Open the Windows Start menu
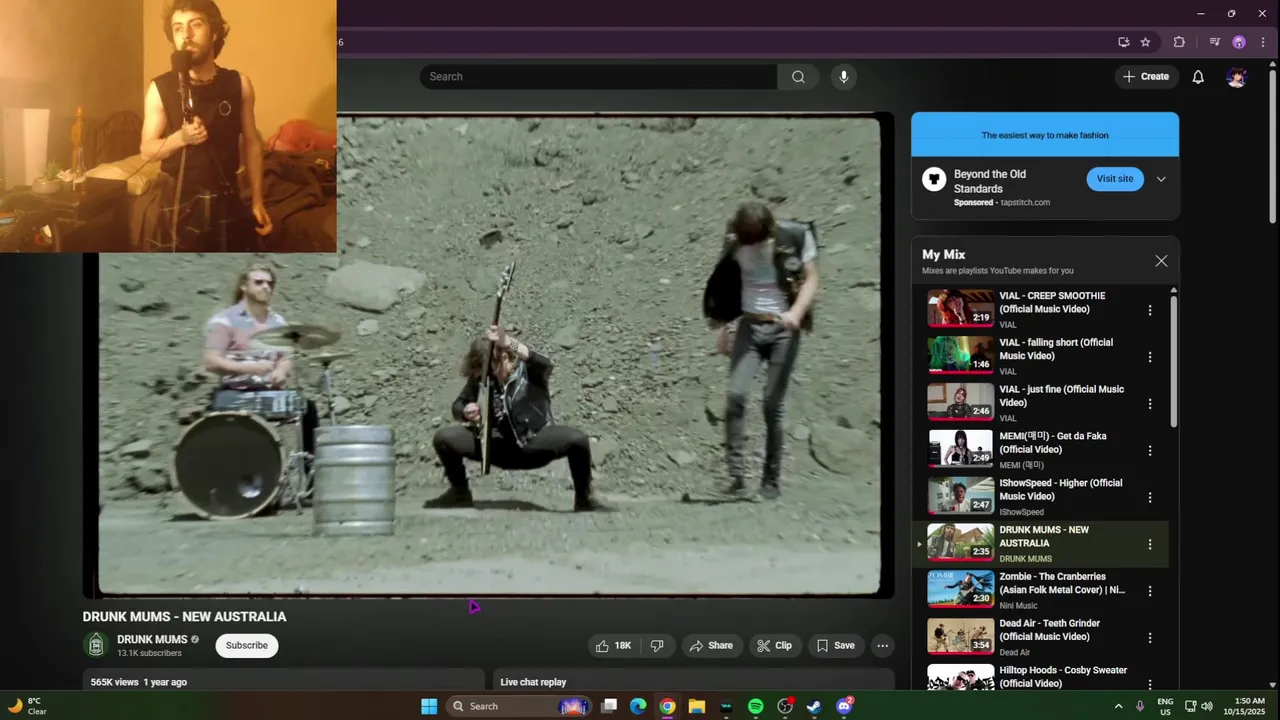1280x720 pixels. (429, 706)
